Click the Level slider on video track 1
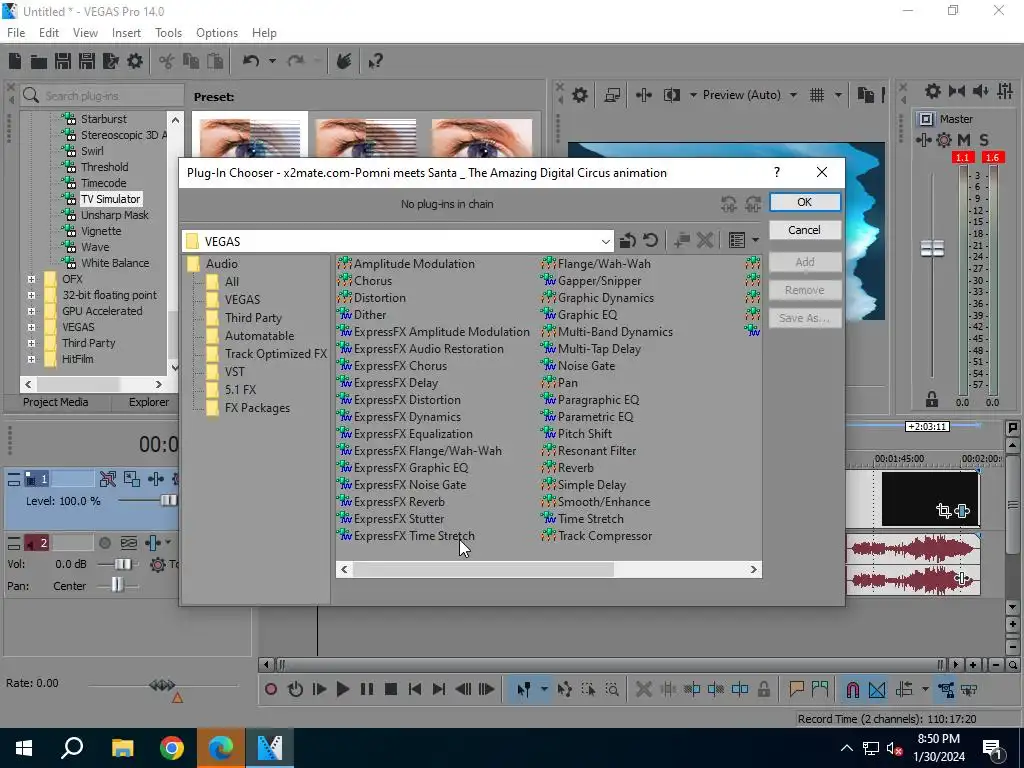 pyautogui.click(x=168, y=501)
